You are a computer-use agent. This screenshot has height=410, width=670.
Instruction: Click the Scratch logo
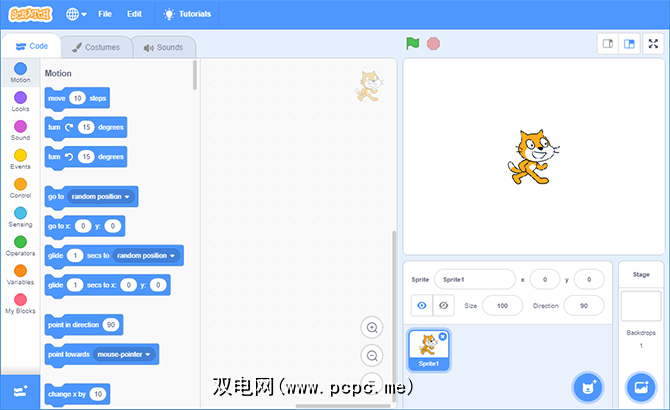(30, 14)
